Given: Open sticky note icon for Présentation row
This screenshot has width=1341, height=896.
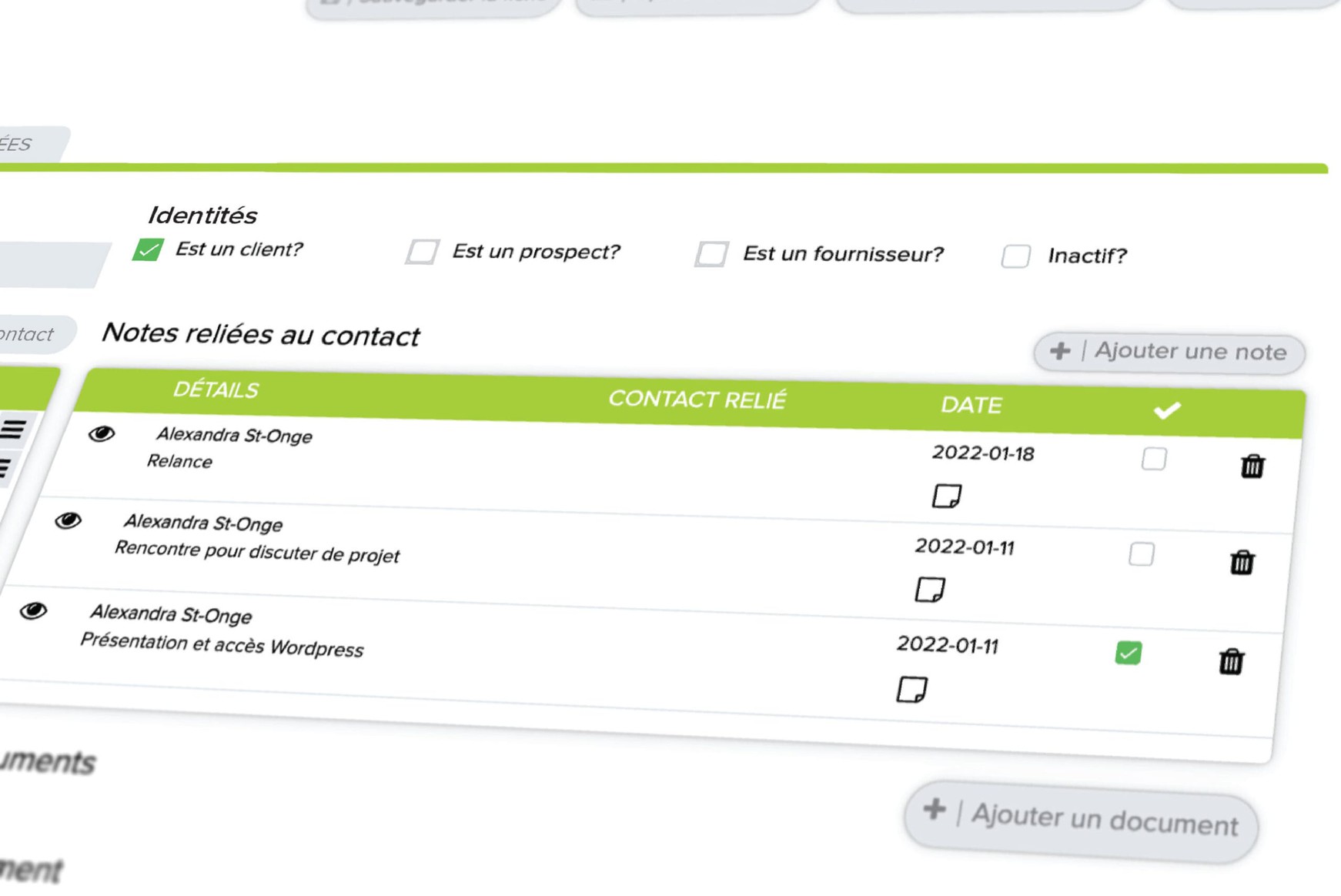Looking at the screenshot, I should click(x=912, y=689).
